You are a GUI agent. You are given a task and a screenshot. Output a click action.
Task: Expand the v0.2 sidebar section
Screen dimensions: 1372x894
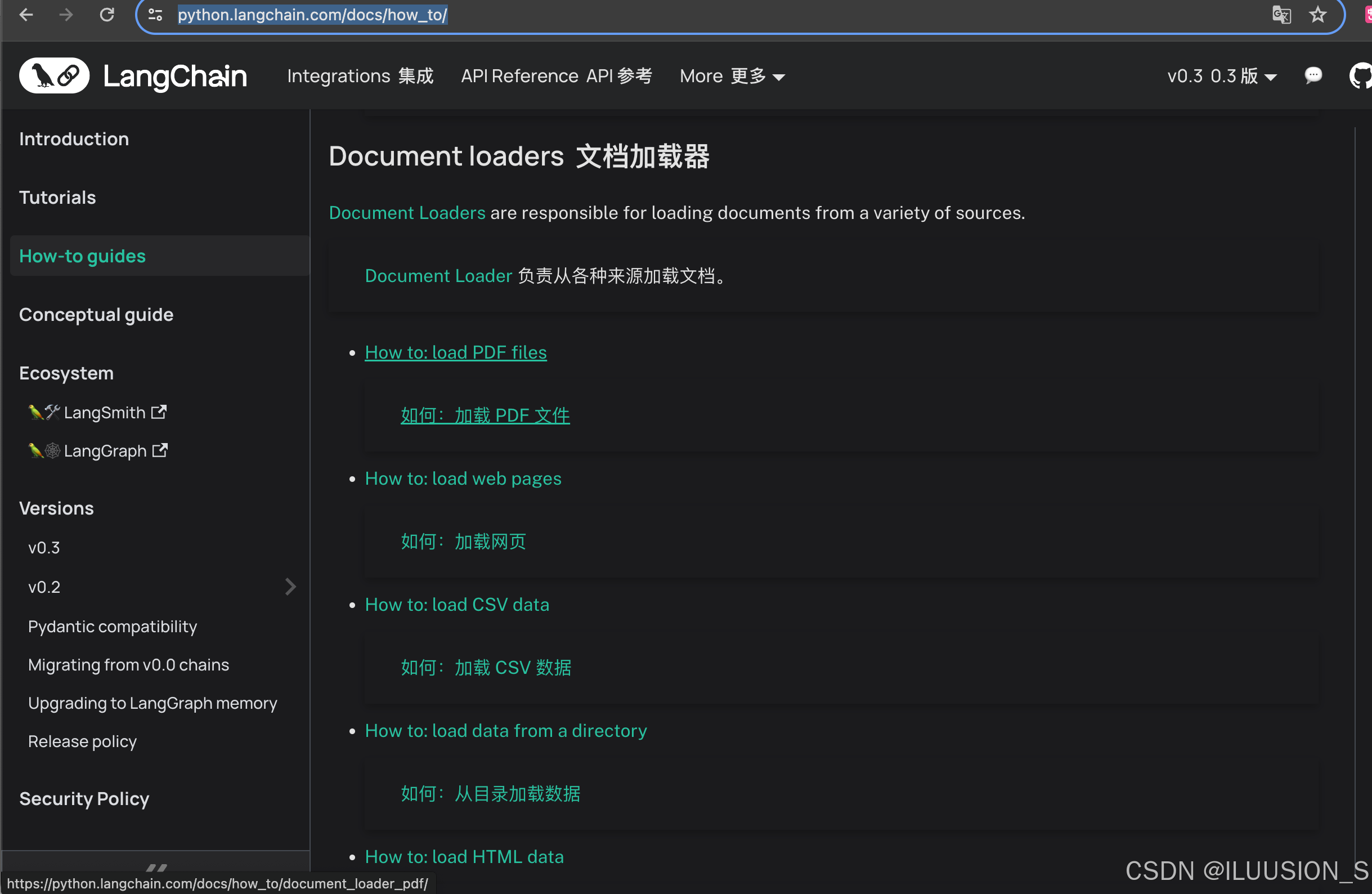(290, 587)
